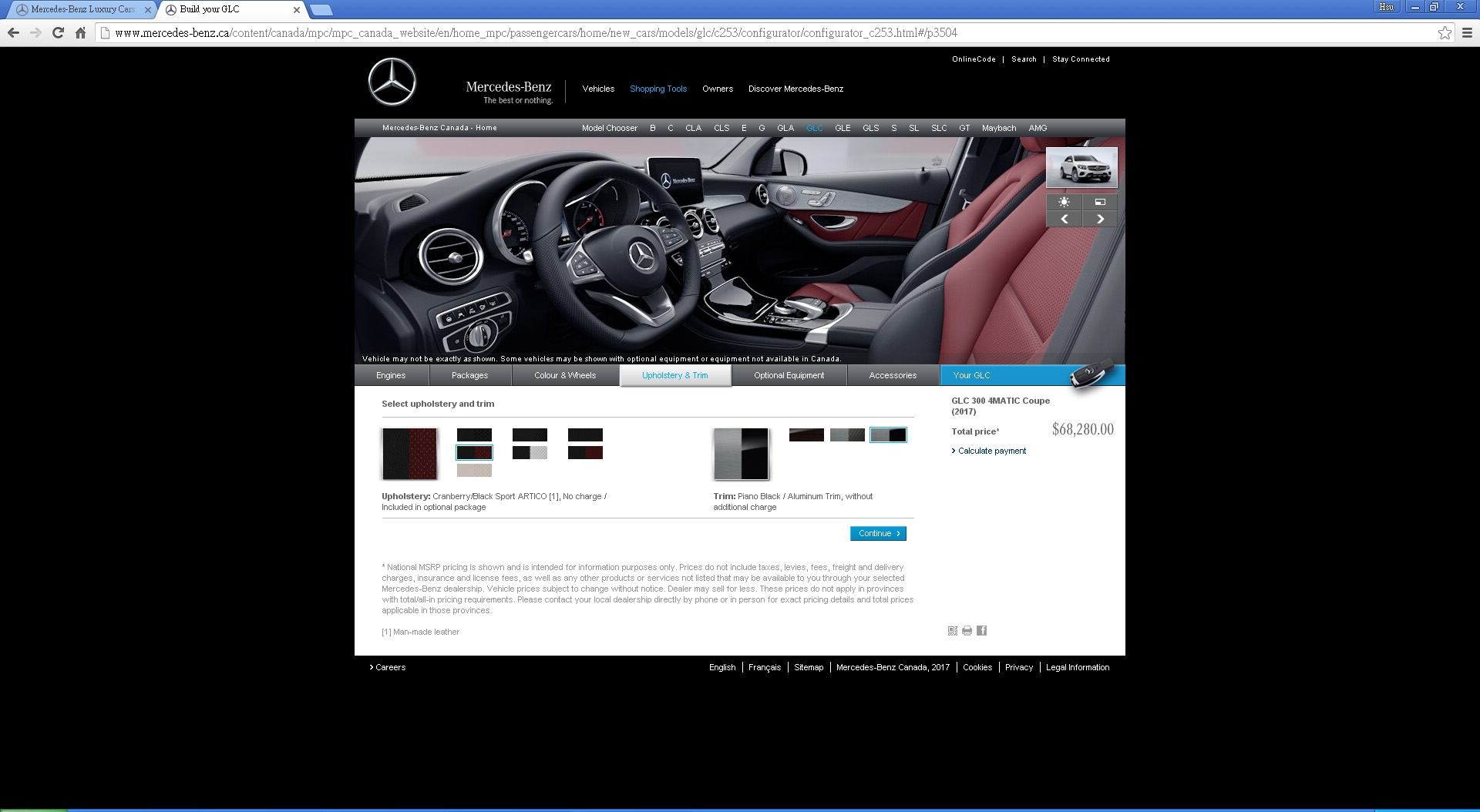Image resolution: width=1480 pixels, height=812 pixels.
Task: Open Discover Mercedes-Benz menu
Action: (795, 89)
